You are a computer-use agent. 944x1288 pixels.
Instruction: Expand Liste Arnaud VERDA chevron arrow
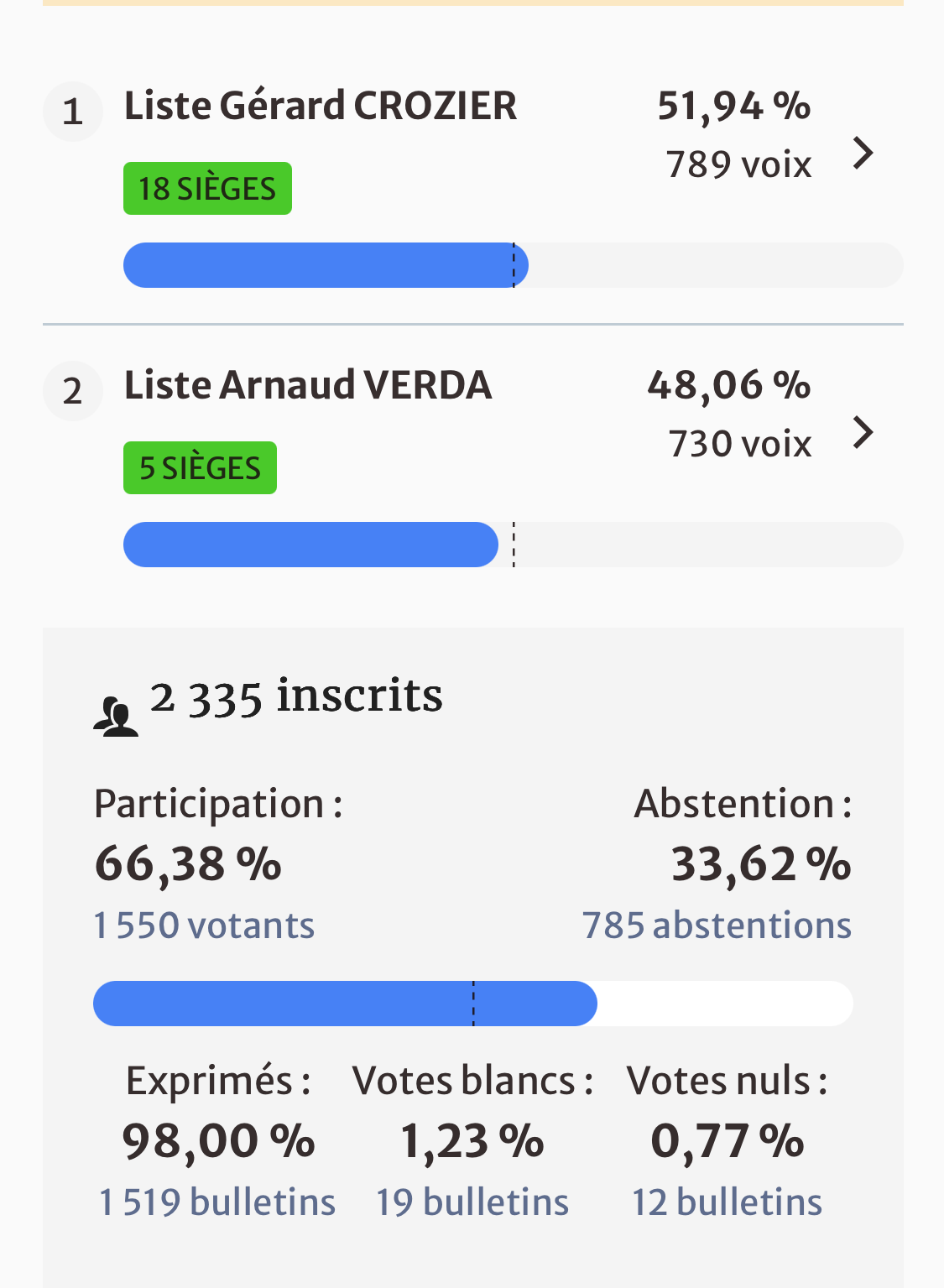863,433
